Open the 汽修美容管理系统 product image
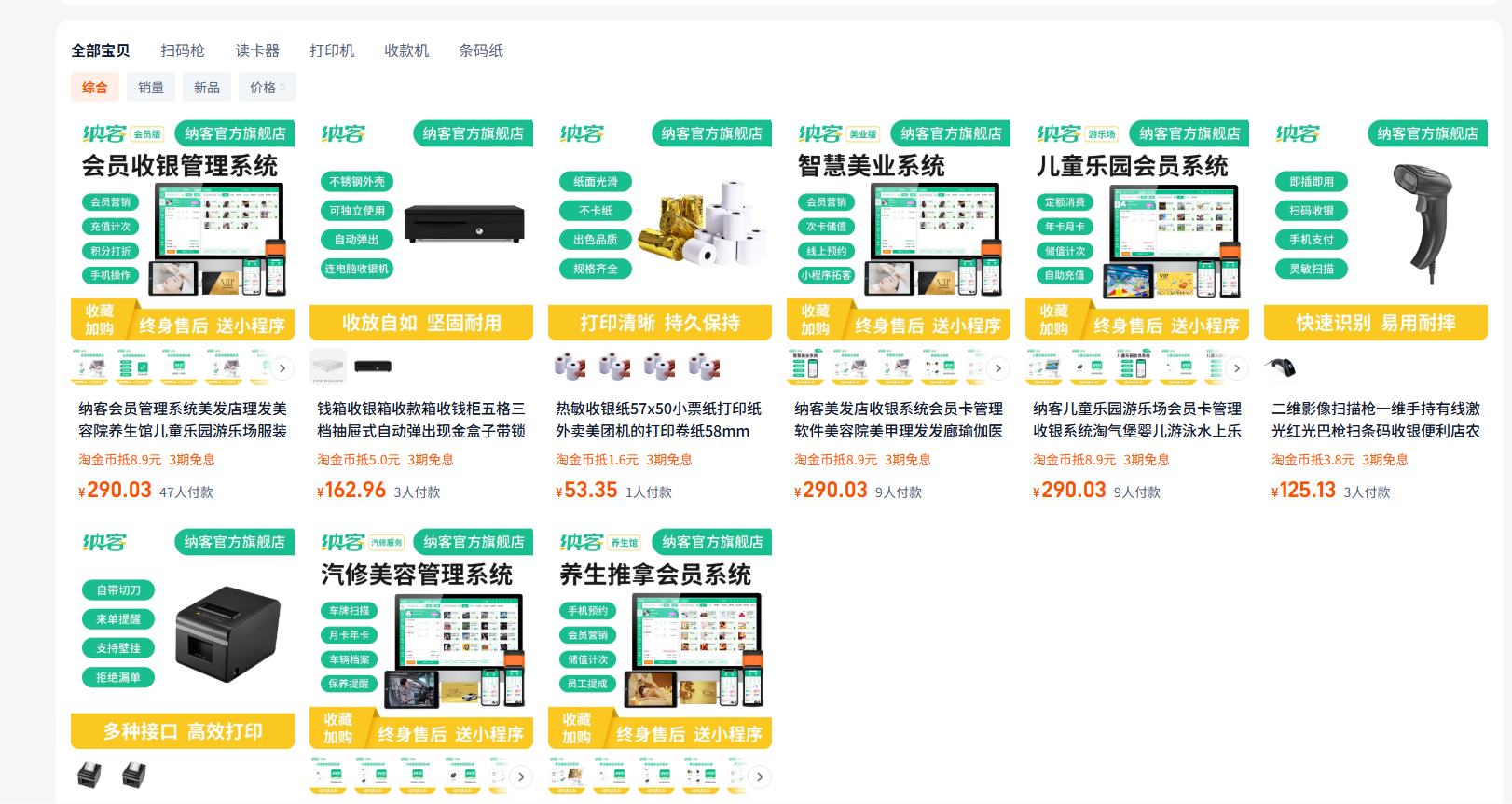Viewport: 1512px width, 804px height. tap(421, 637)
